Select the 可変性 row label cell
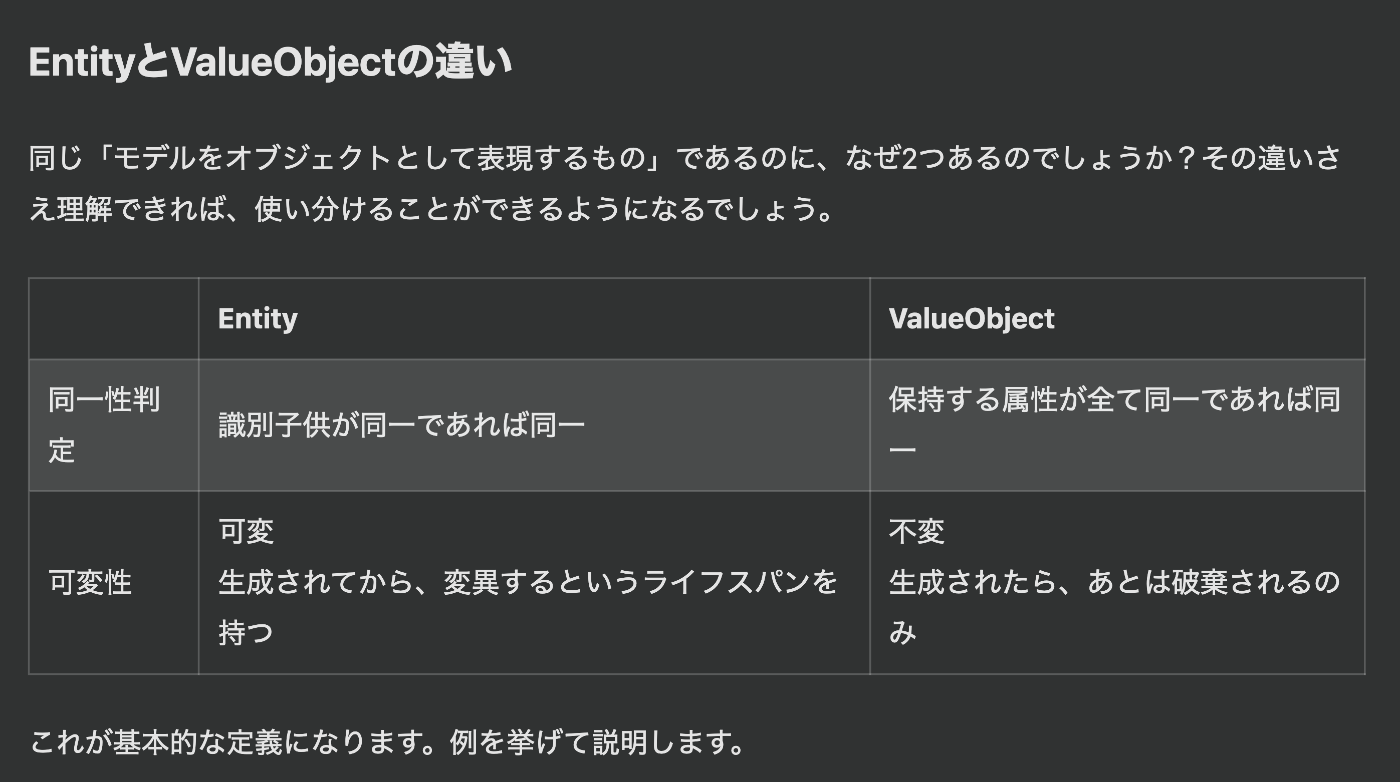 click(x=114, y=582)
